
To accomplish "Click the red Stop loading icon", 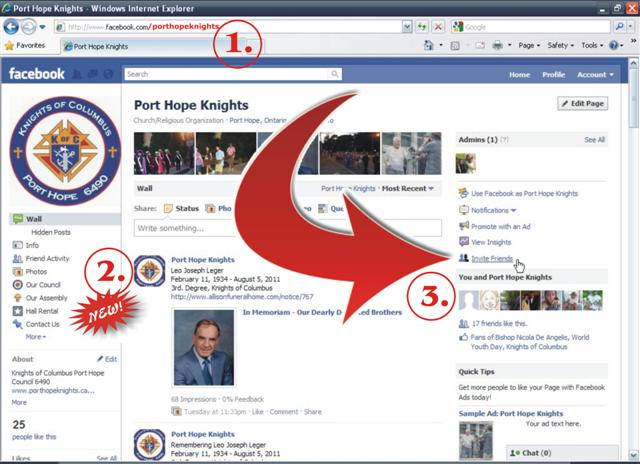I will click(x=438, y=27).
